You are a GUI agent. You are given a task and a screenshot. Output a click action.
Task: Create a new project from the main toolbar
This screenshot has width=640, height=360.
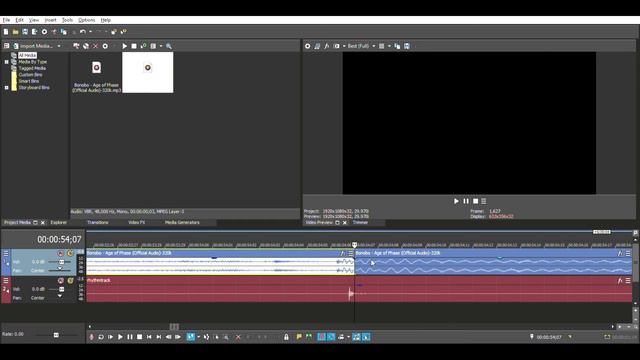(x=6, y=32)
